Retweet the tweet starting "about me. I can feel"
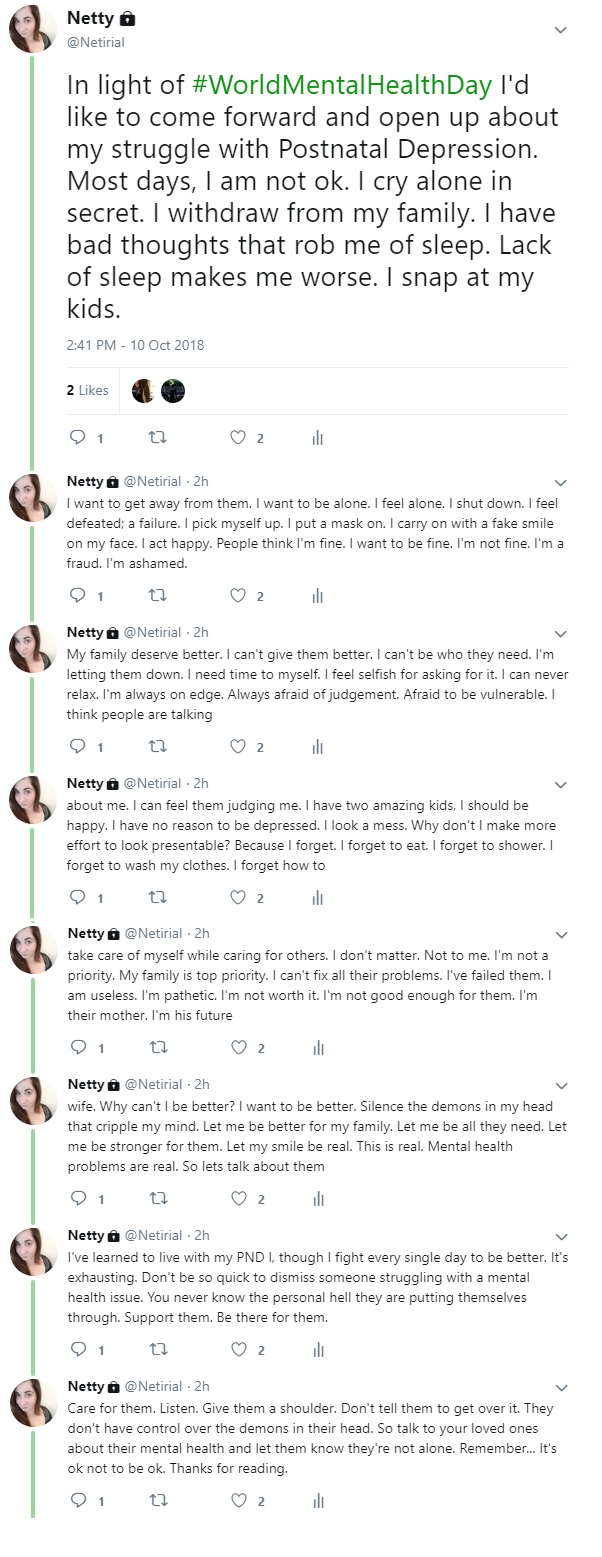Image resolution: width=602 pixels, height=1557 pixels. coord(157,897)
